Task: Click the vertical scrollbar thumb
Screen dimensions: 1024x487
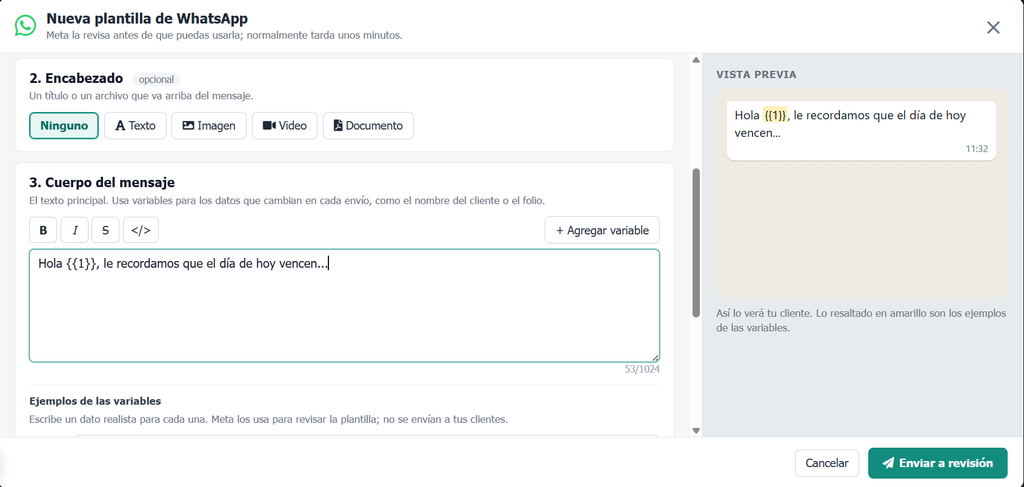Action: 696,243
